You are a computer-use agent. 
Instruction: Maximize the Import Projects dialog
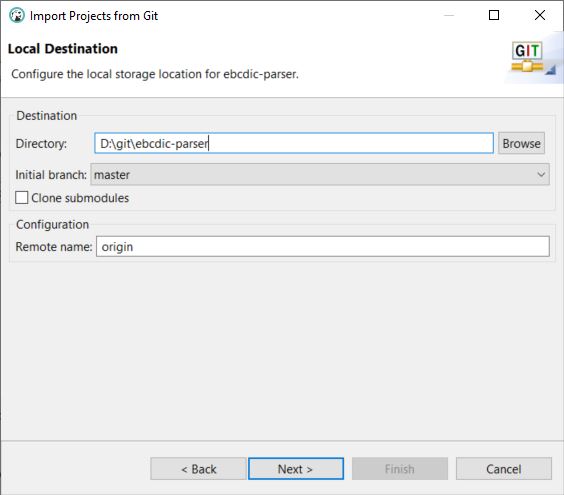pyautogui.click(x=494, y=15)
